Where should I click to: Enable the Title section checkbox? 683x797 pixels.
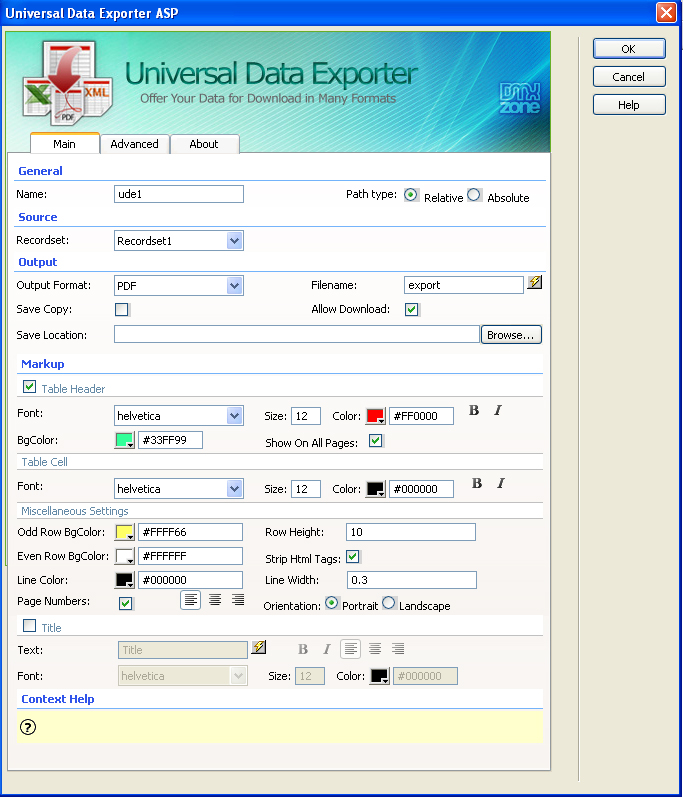tap(29, 626)
